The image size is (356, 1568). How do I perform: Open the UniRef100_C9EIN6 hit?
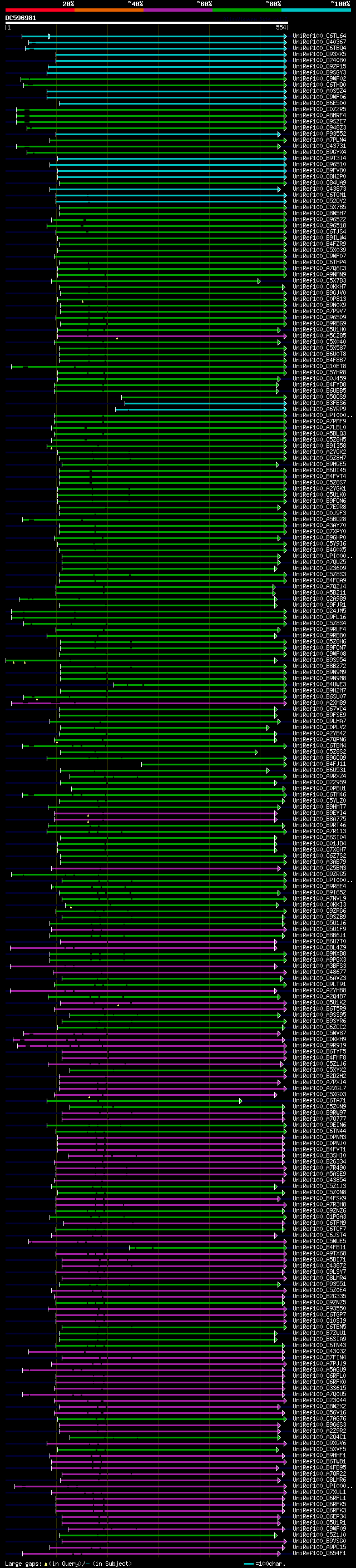[319, 1125]
